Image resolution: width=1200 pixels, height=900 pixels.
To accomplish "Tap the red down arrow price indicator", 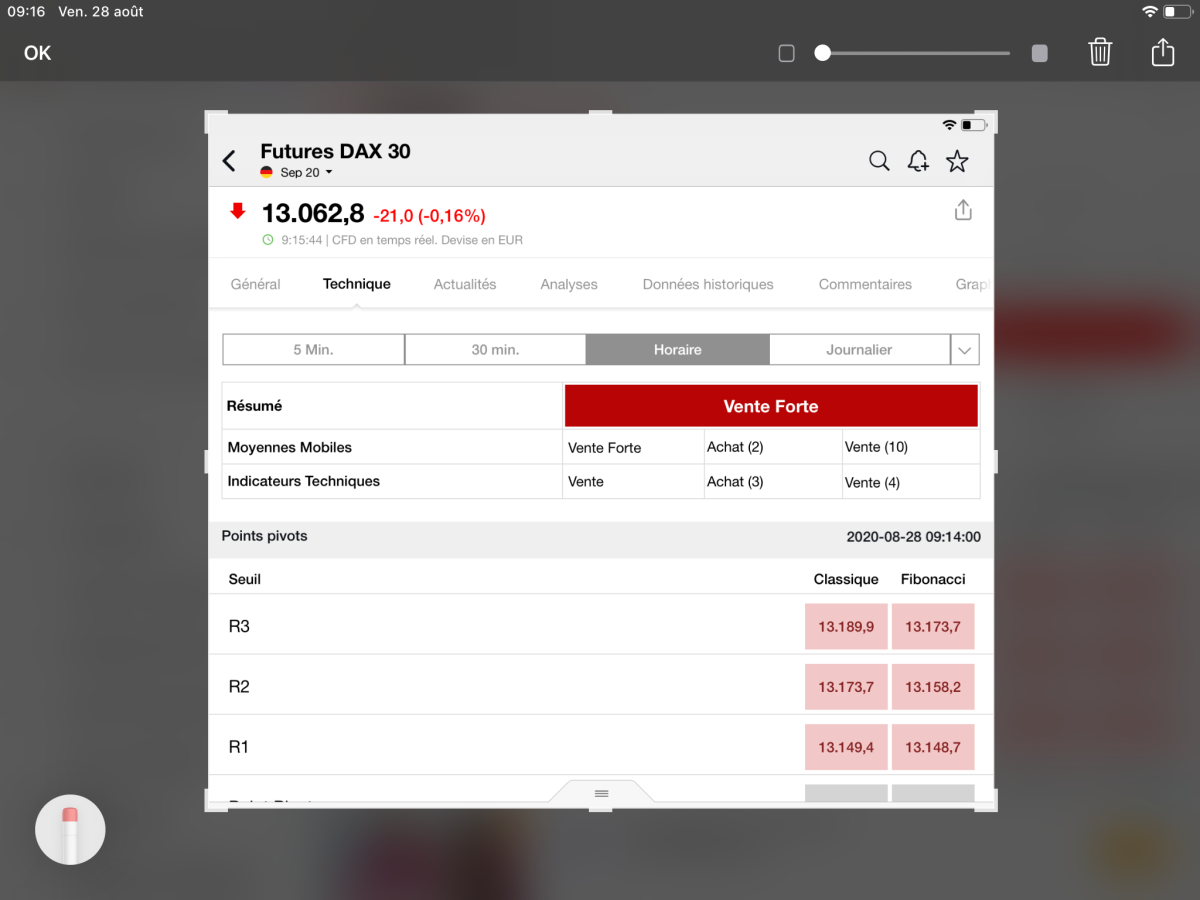I will (x=238, y=211).
